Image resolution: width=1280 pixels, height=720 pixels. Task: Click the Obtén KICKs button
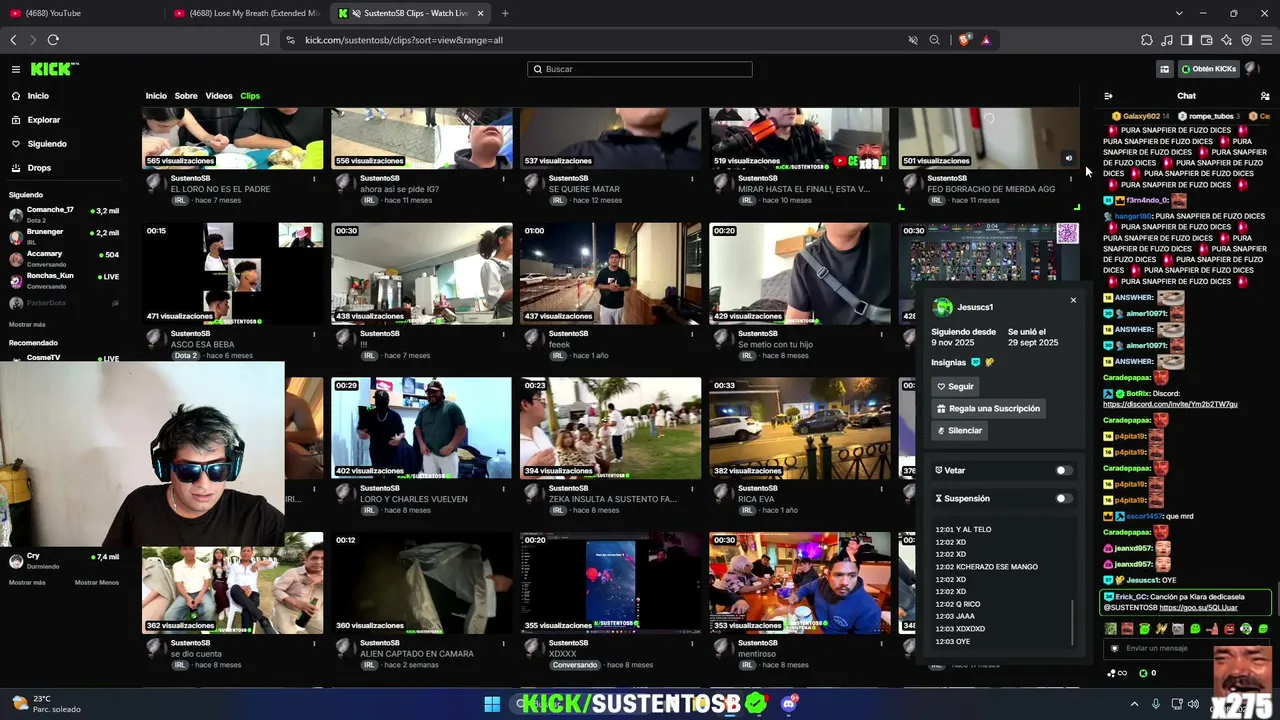(1208, 69)
